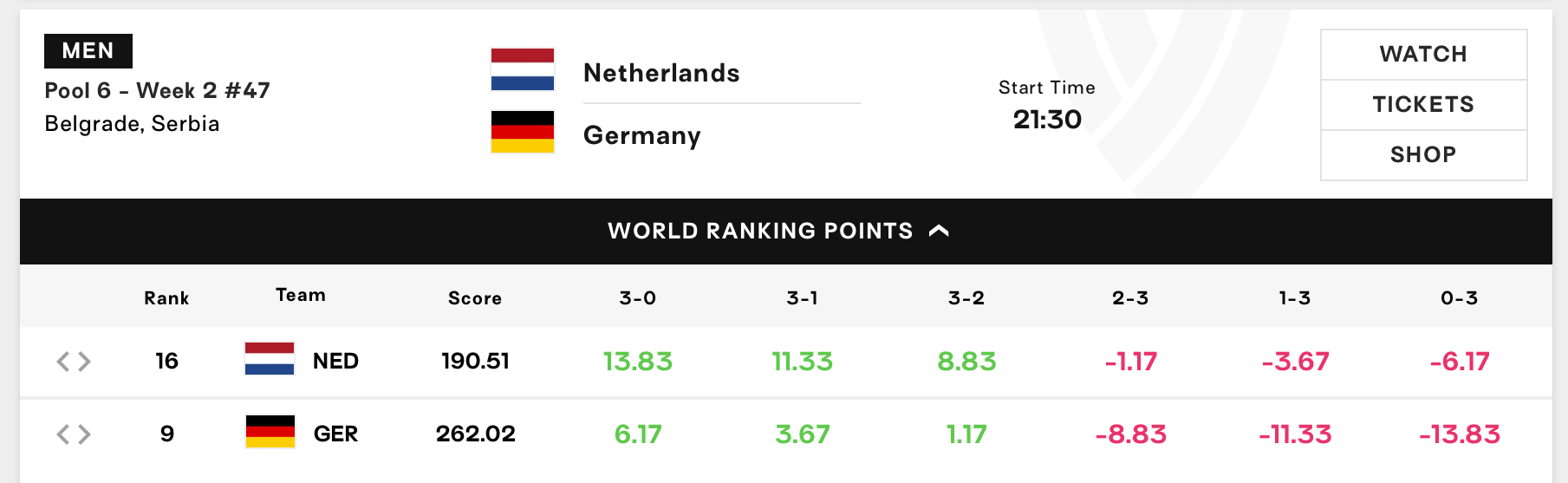This screenshot has height=483, width=1568.
Task: Click the GER team abbreviation
Action: [x=335, y=434]
